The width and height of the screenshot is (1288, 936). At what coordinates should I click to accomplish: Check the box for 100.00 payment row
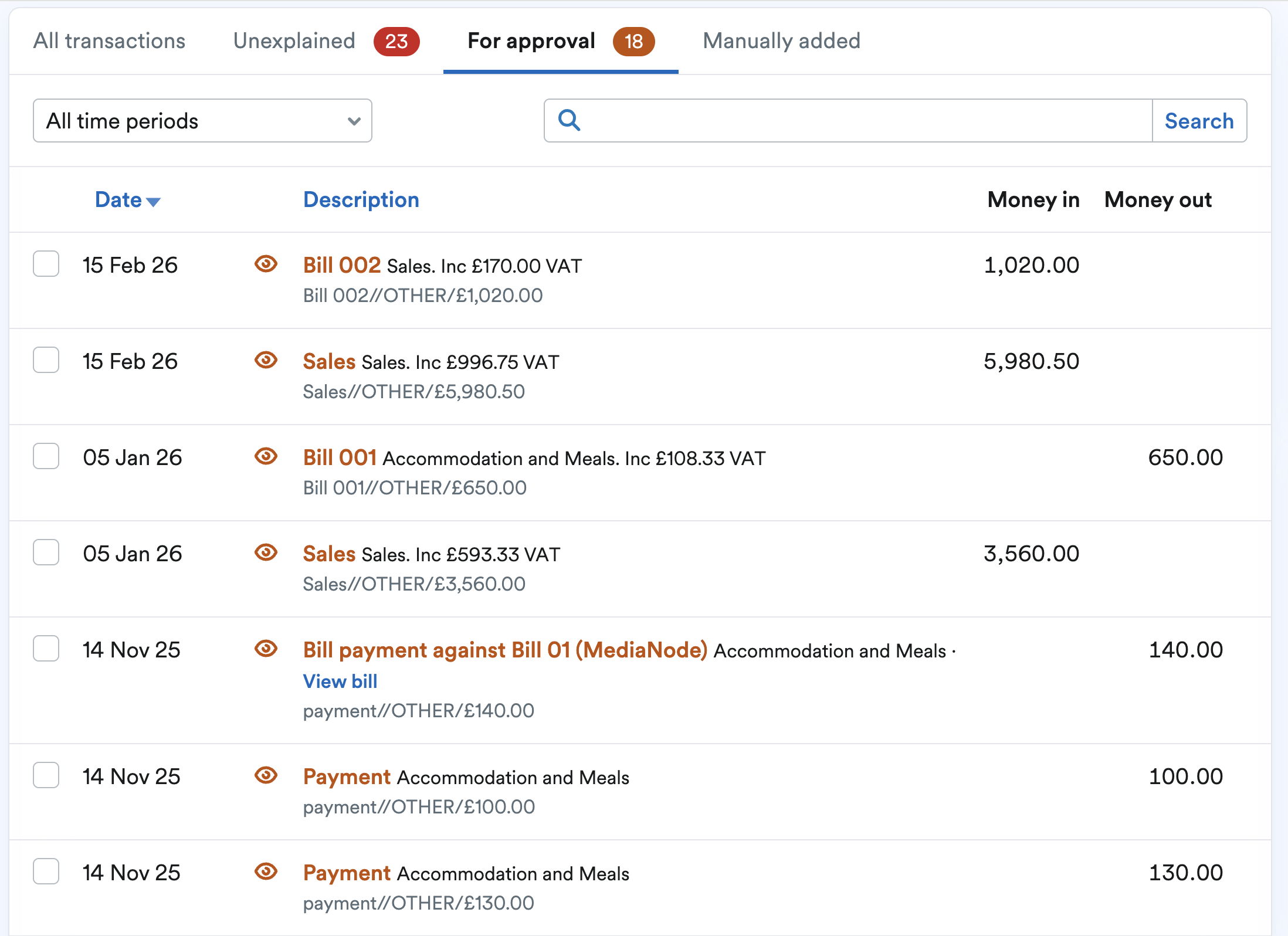46,775
